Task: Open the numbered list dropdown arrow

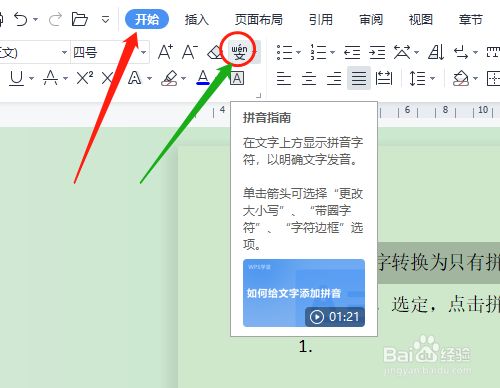Action: pyautogui.click(x=332, y=52)
